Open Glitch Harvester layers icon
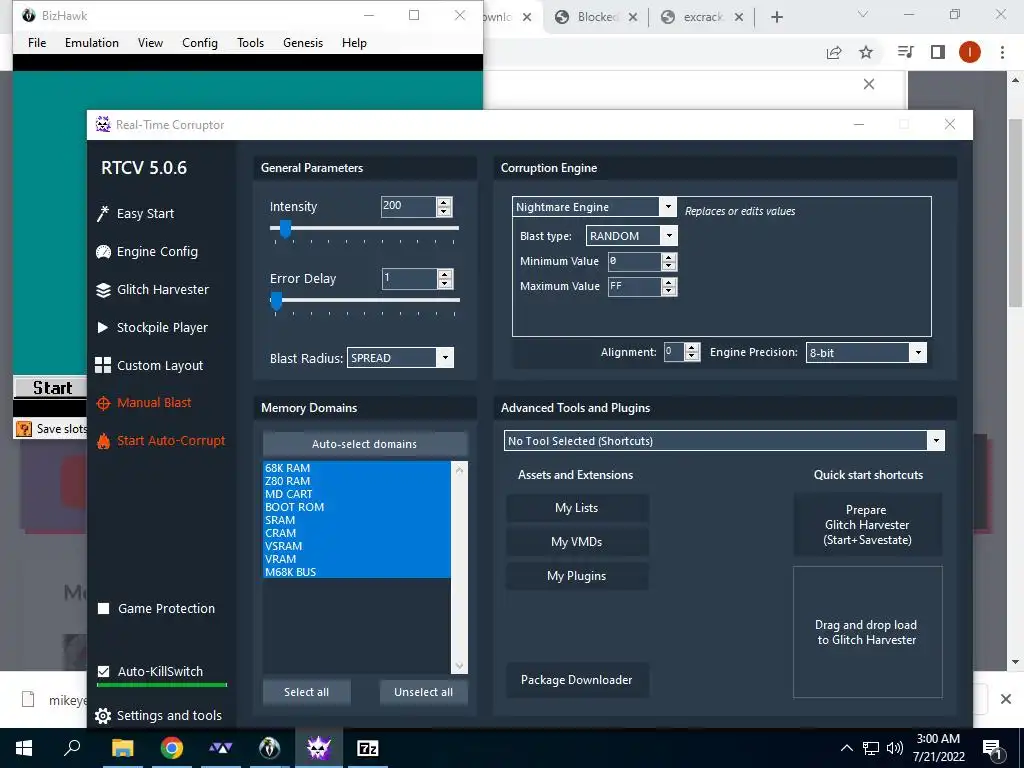This screenshot has width=1024, height=768. pos(103,289)
